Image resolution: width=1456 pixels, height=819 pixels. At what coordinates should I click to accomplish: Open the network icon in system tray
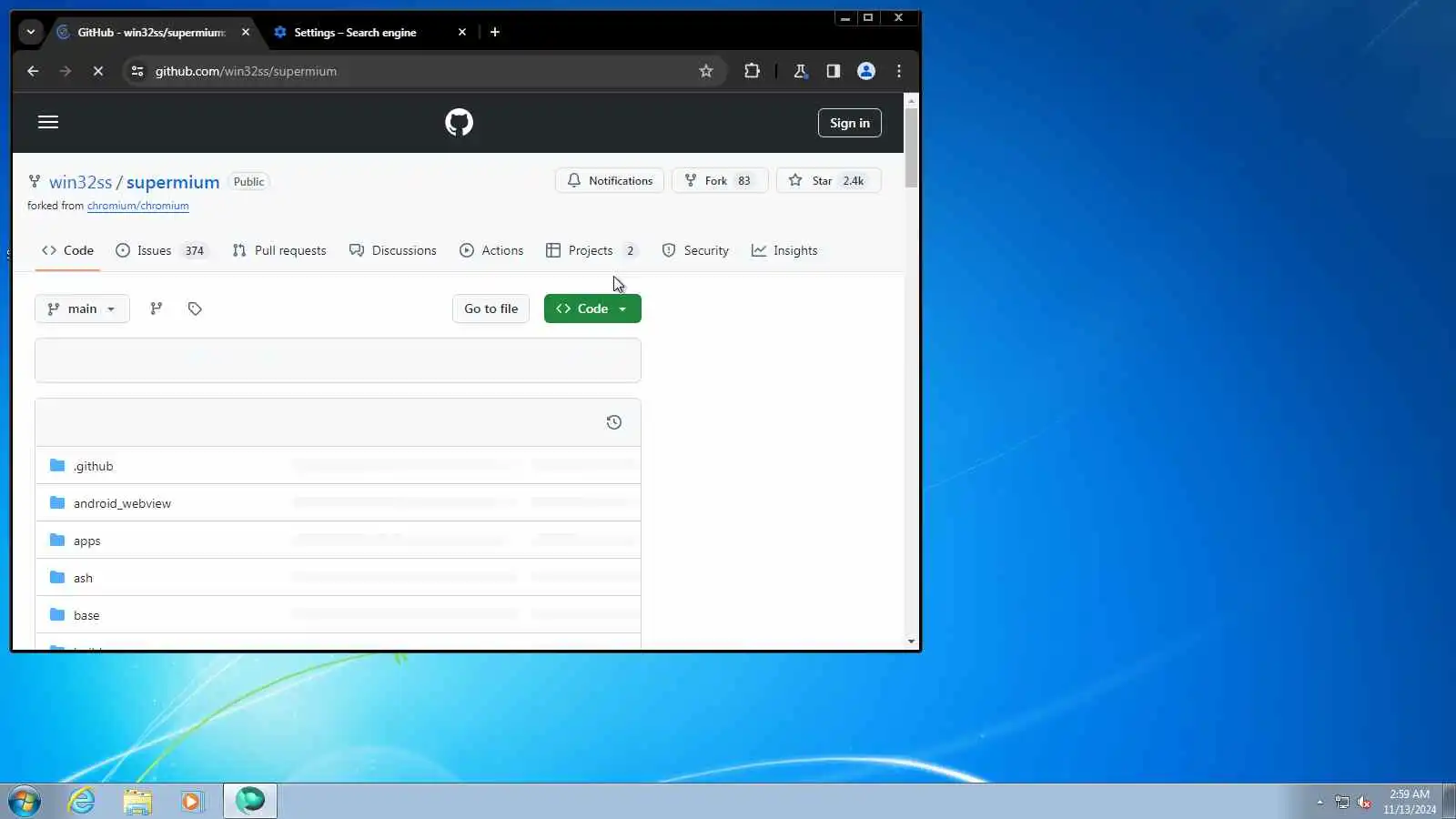(x=1342, y=802)
